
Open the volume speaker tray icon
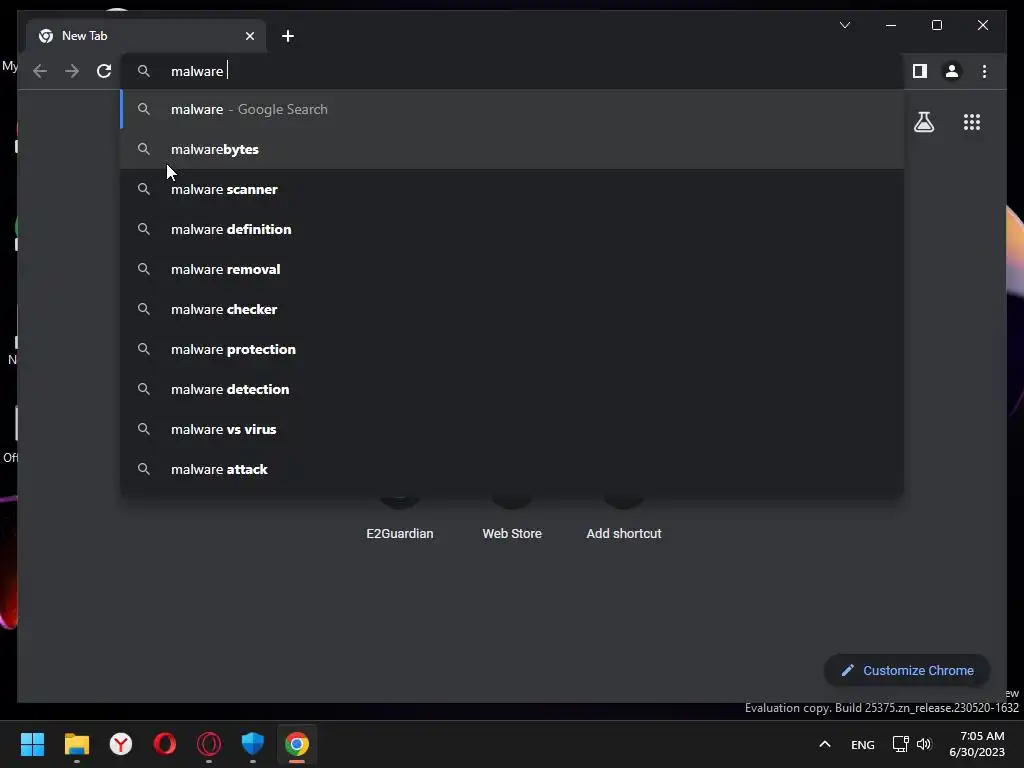(x=923, y=744)
